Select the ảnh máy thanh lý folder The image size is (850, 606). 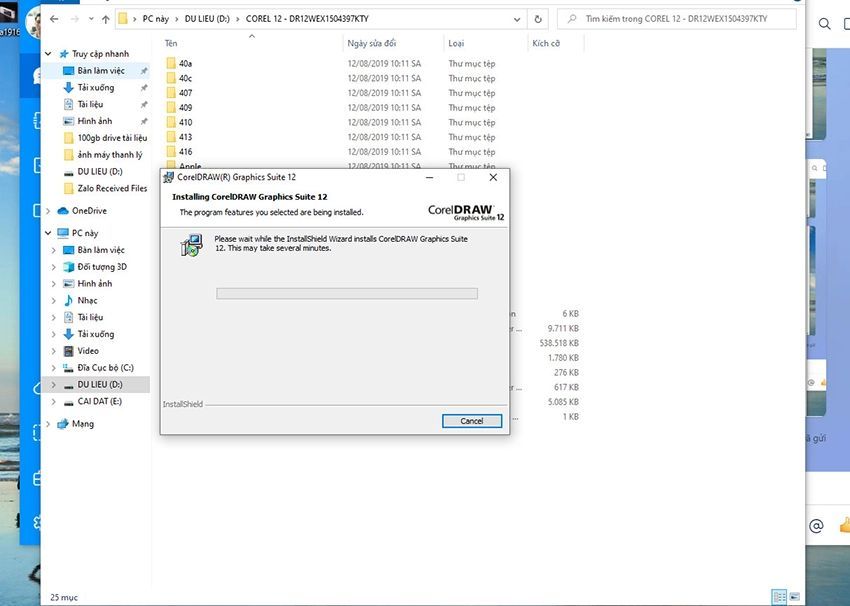110,154
